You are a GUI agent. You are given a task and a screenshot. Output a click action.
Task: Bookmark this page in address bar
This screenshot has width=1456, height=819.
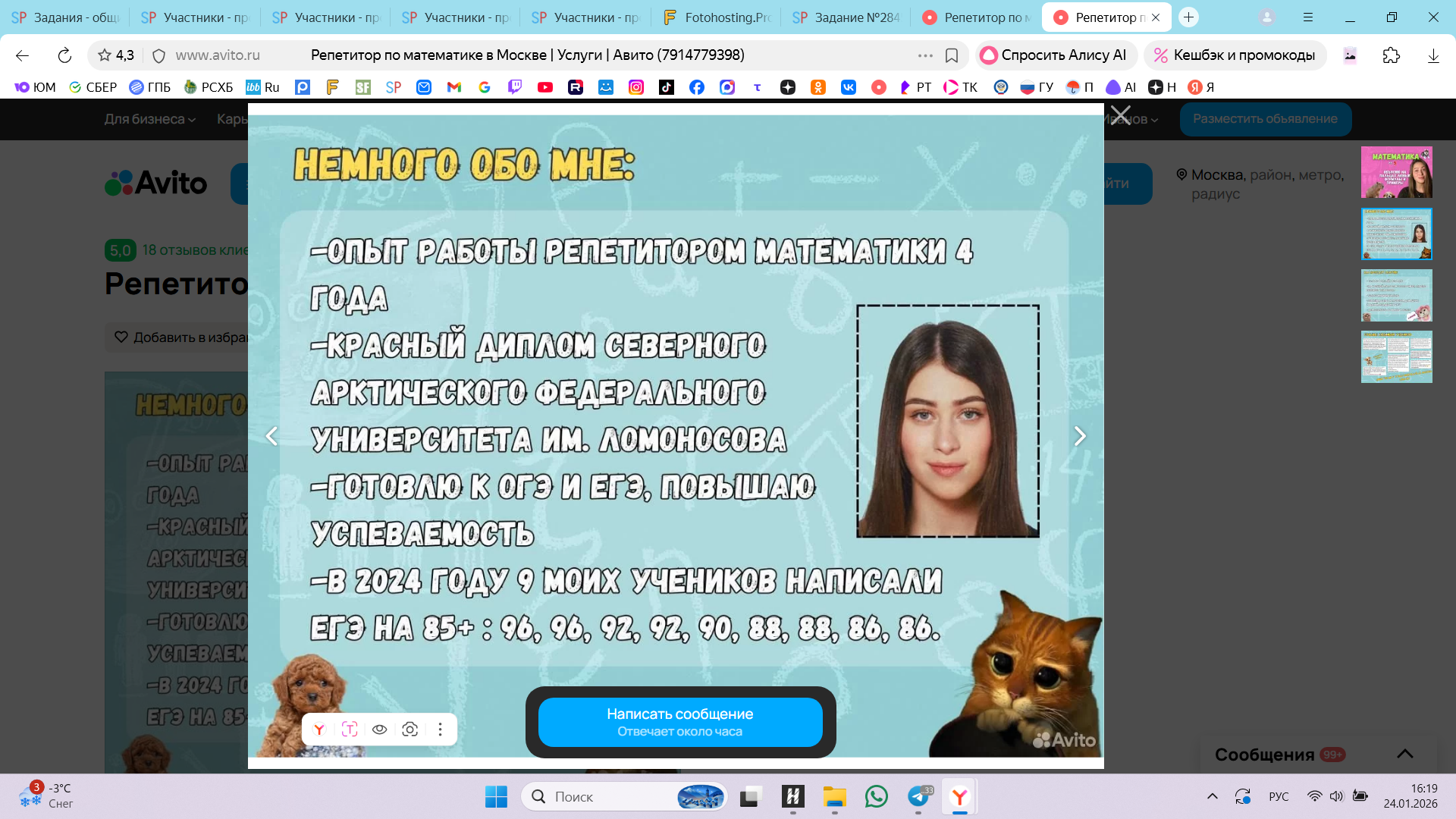(x=952, y=55)
